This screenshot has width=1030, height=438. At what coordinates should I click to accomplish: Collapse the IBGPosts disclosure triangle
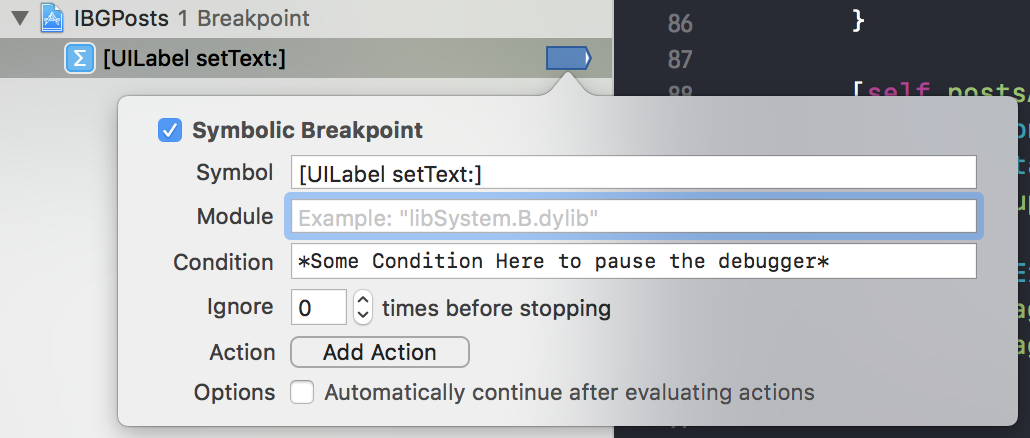pos(20,18)
